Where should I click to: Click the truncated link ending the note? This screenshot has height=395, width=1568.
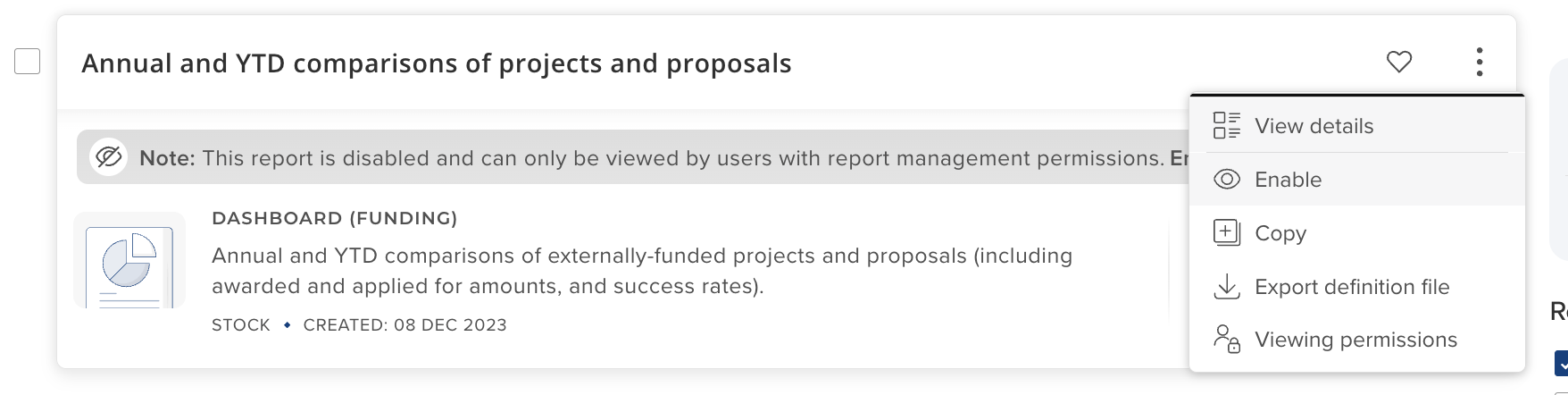[1179, 158]
